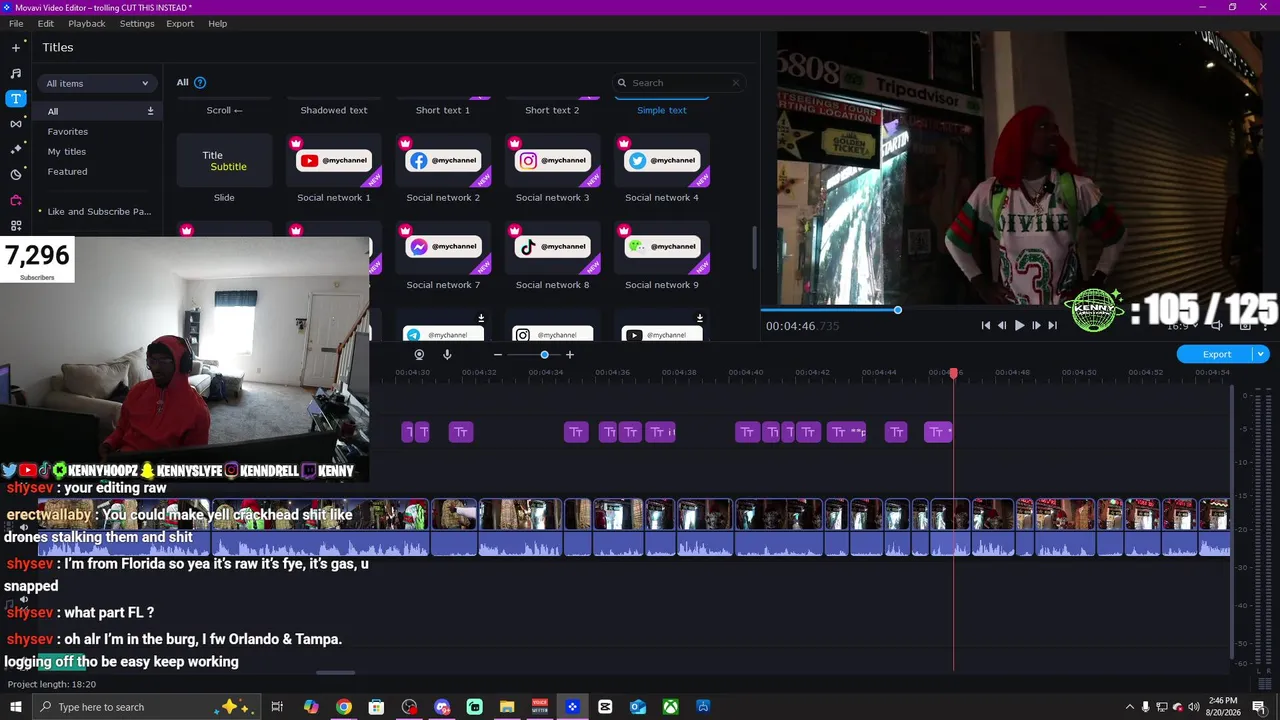Select the Favorites category
The image size is (1280, 720).
pyautogui.click(x=68, y=131)
